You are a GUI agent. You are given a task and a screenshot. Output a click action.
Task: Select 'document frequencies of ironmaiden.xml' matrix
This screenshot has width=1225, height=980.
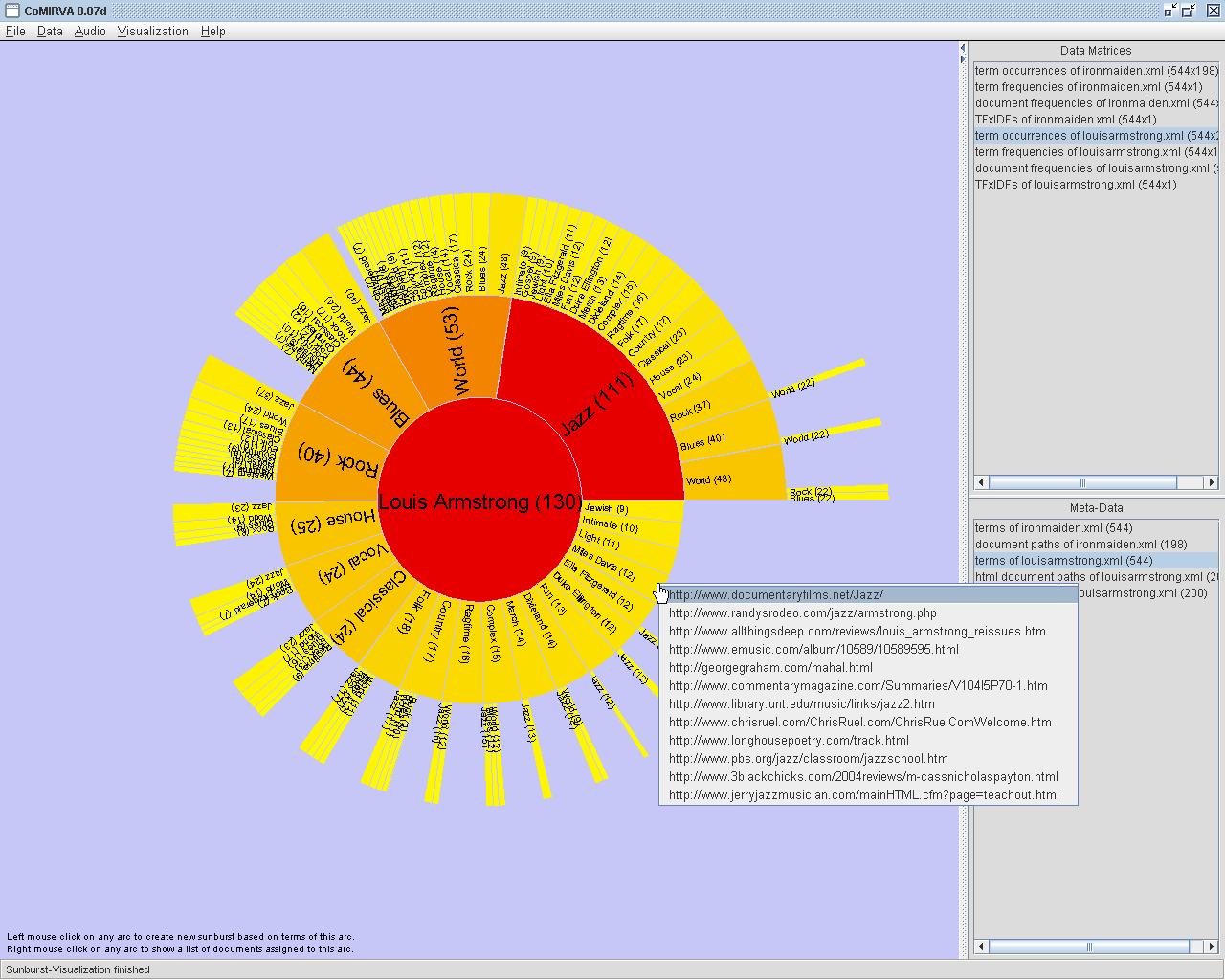point(1096,102)
